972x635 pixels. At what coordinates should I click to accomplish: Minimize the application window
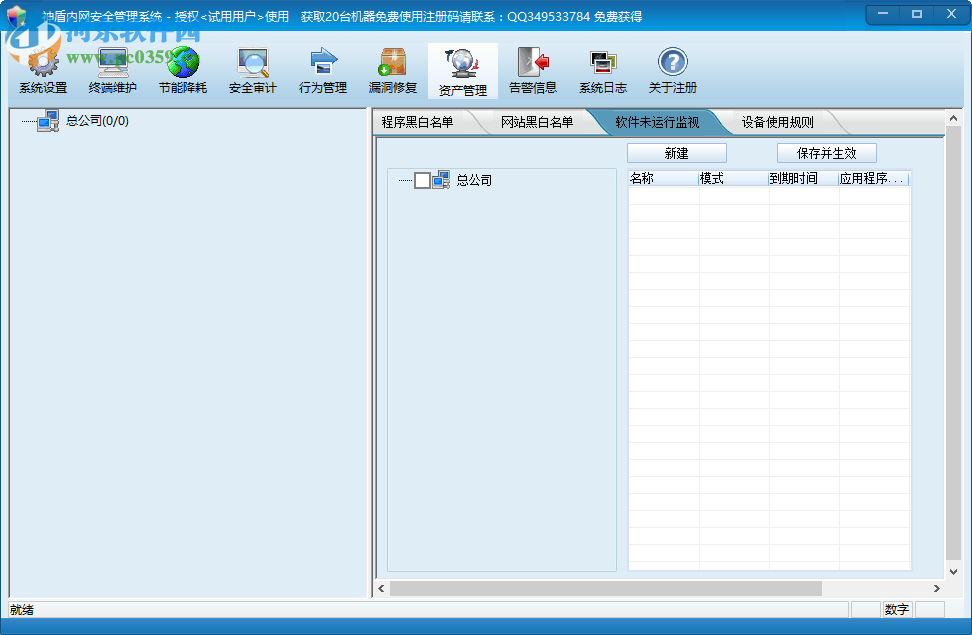(x=883, y=14)
